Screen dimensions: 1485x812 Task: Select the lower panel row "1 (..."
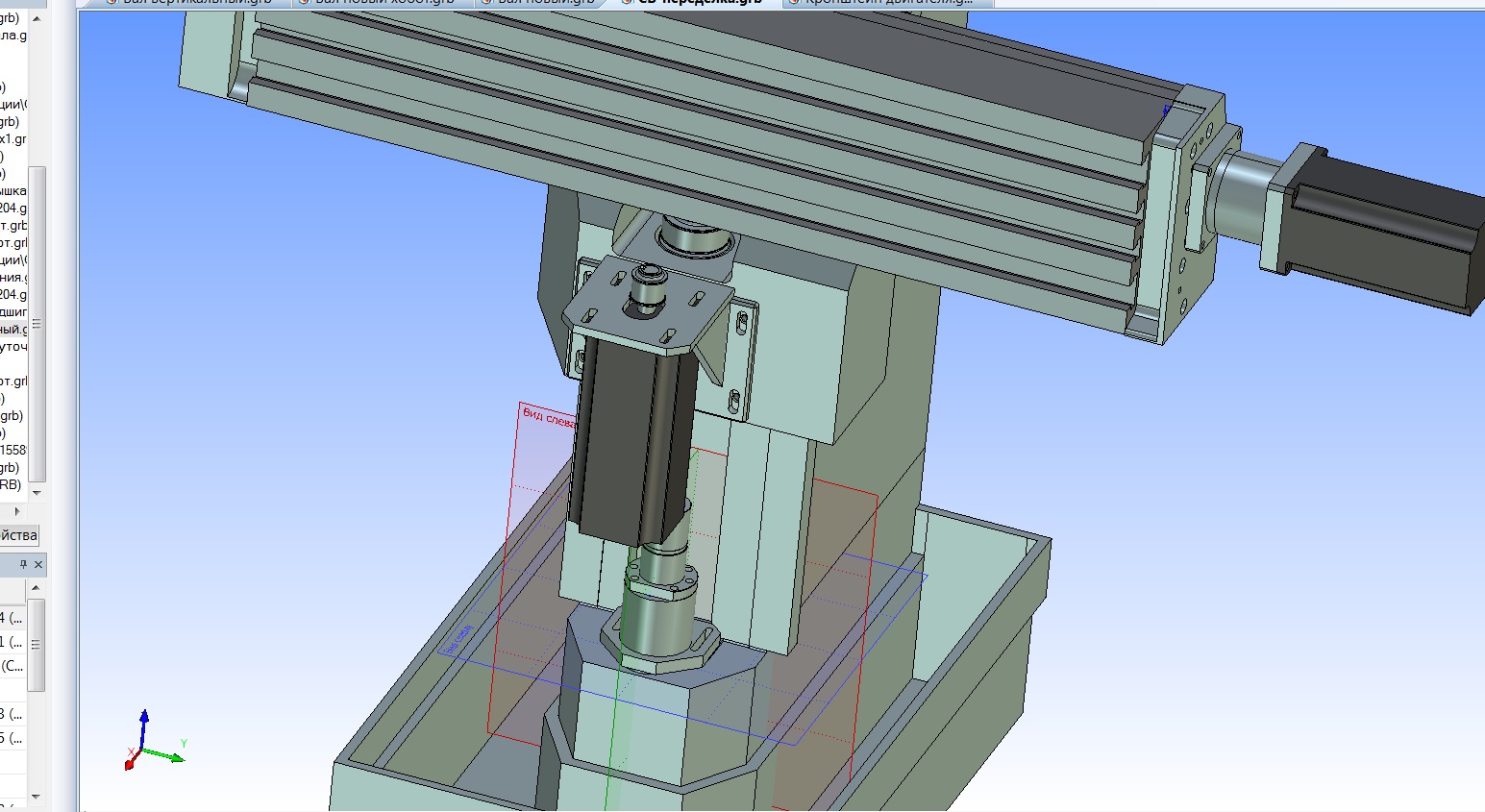coord(12,642)
